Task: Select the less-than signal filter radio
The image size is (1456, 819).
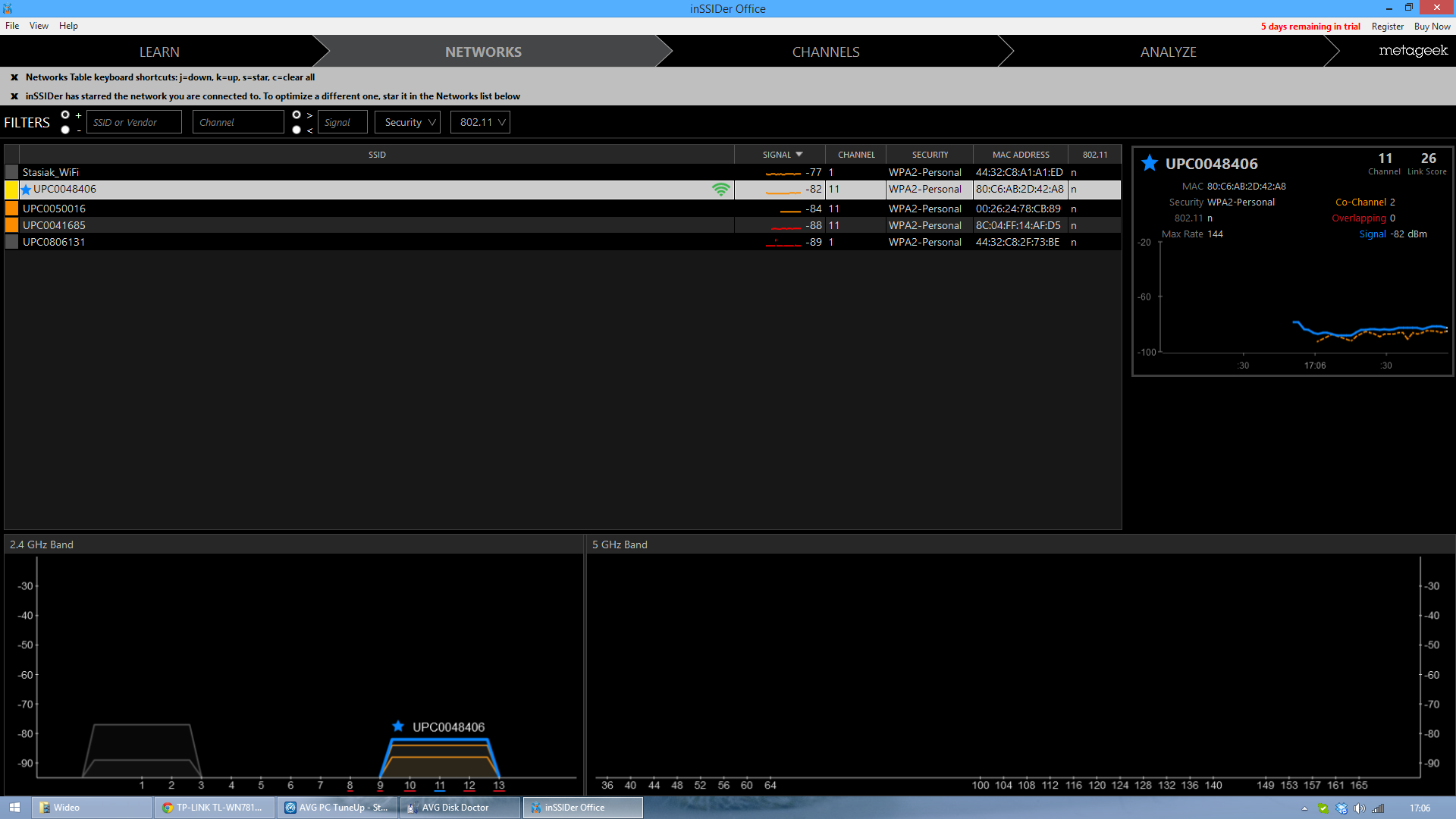Action: (297, 130)
